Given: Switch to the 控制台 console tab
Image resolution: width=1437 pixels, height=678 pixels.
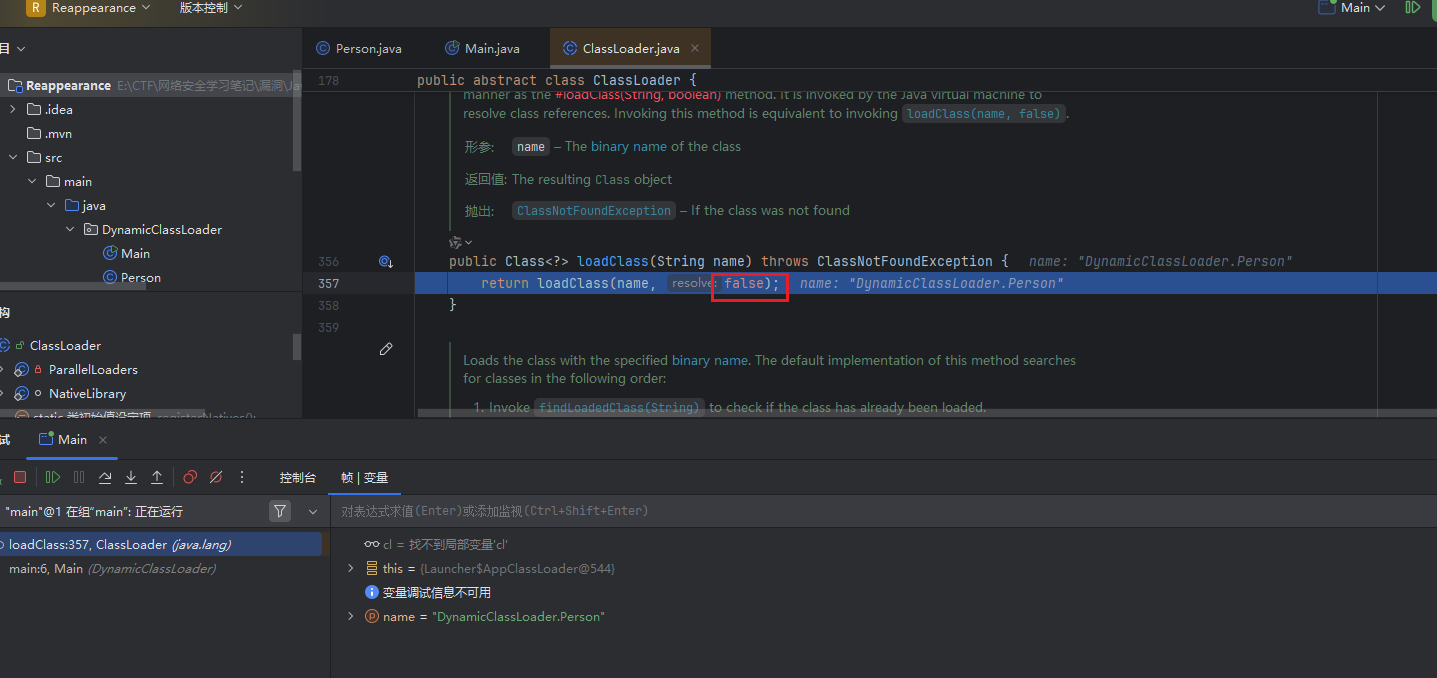Looking at the screenshot, I should 298,478.
